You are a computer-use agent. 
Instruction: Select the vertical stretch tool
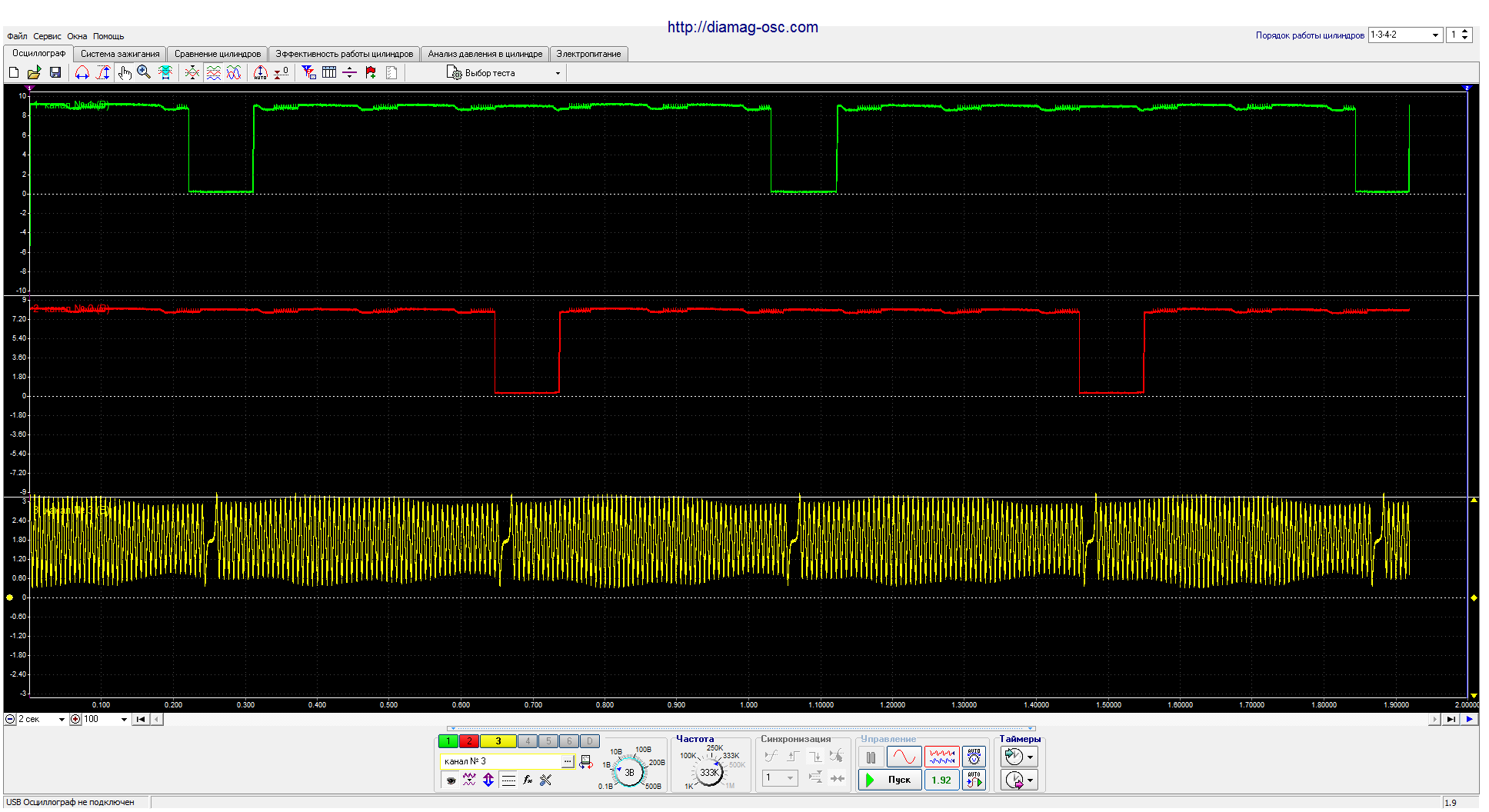(x=103, y=72)
